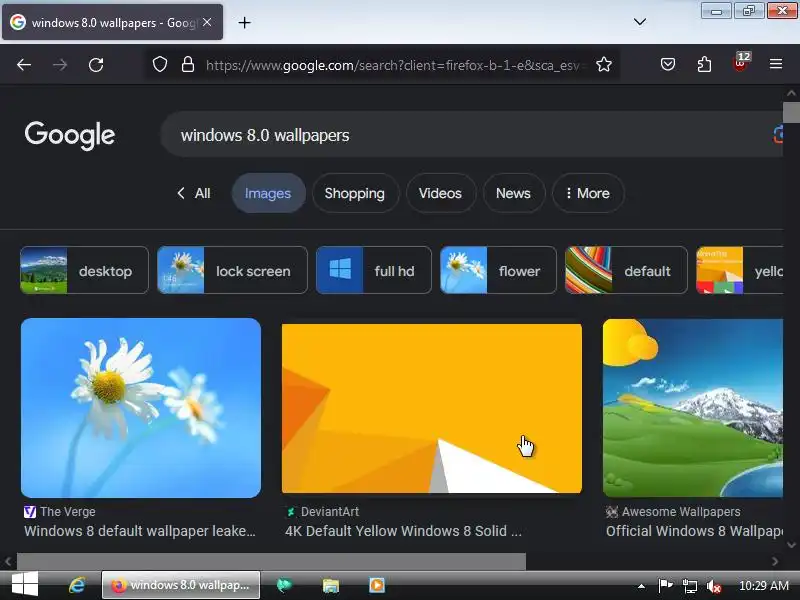Screen dimensions: 800x600
Task: Click the horizontal scrollbar thumb
Action: point(271,561)
